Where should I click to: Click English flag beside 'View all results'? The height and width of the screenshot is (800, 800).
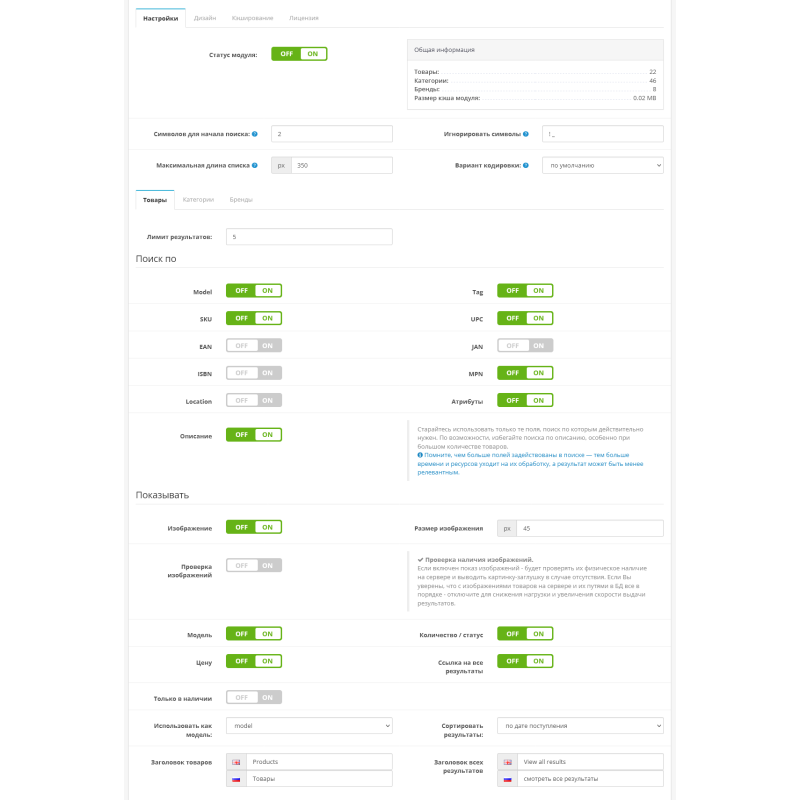[x=508, y=762]
